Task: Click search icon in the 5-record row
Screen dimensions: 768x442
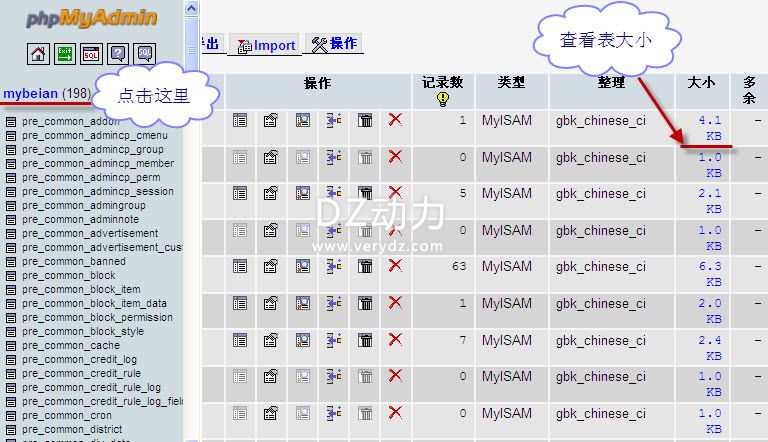Action: pos(302,193)
